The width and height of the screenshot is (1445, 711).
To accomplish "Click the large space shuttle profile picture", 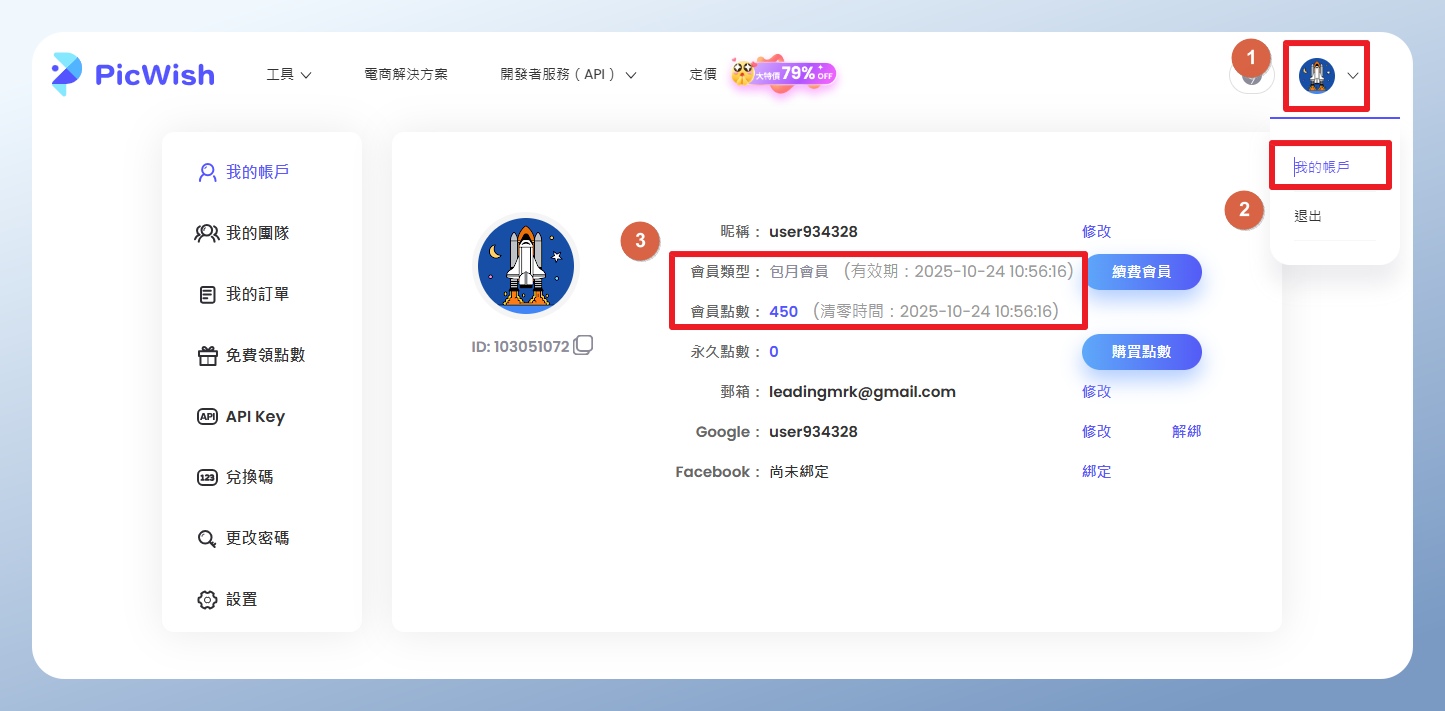I will coord(526,266).
